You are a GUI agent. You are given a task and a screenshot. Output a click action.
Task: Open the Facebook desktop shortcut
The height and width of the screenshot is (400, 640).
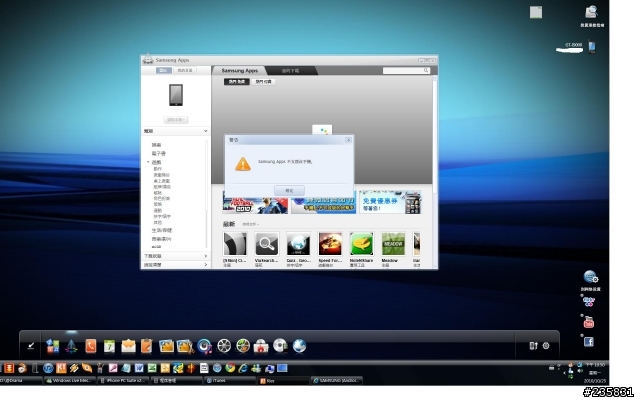[x=589, y=342]
